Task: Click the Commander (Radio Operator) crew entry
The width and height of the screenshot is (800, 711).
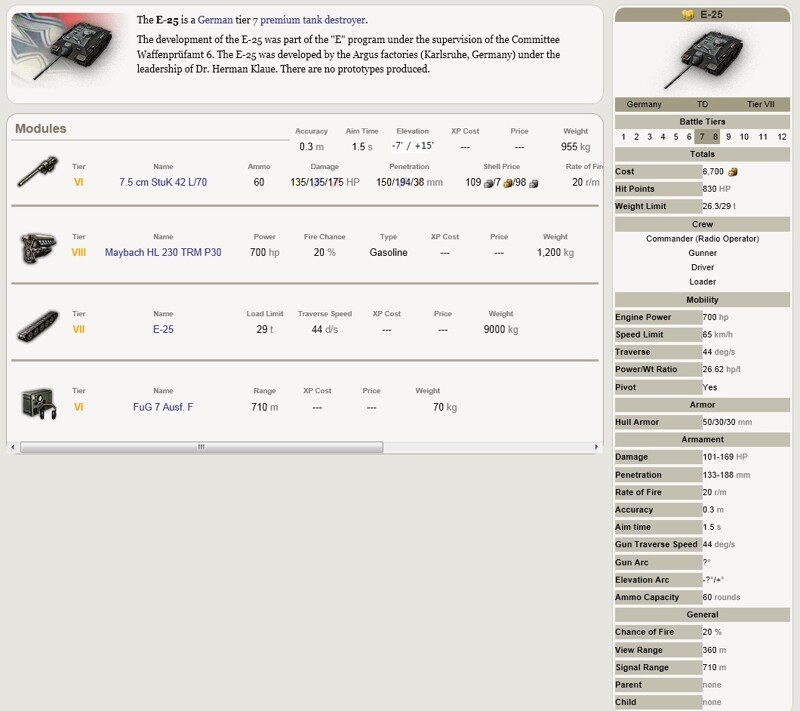Action: click(702, 239)
